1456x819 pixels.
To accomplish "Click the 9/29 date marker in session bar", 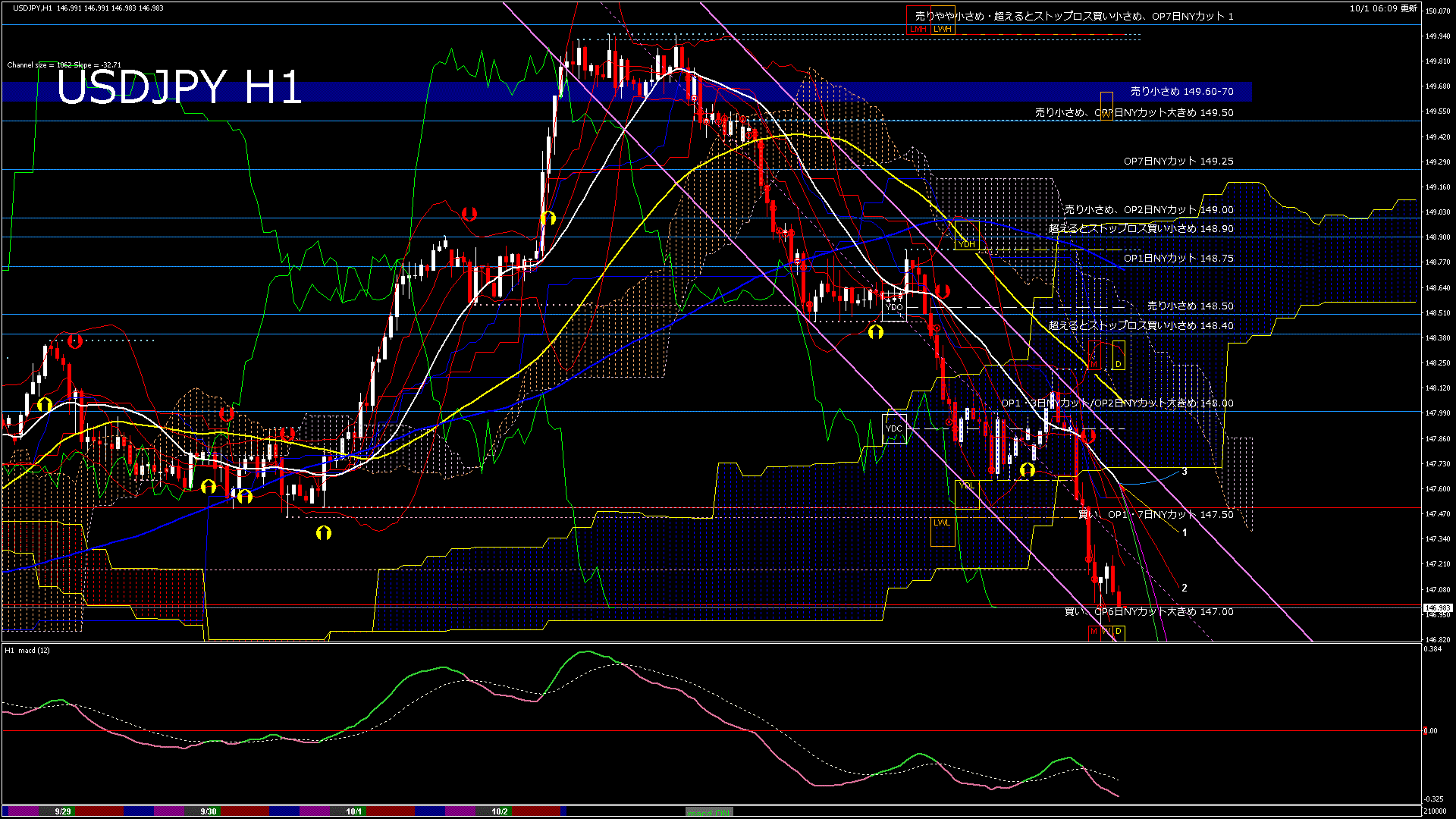I will pos(63,811).
